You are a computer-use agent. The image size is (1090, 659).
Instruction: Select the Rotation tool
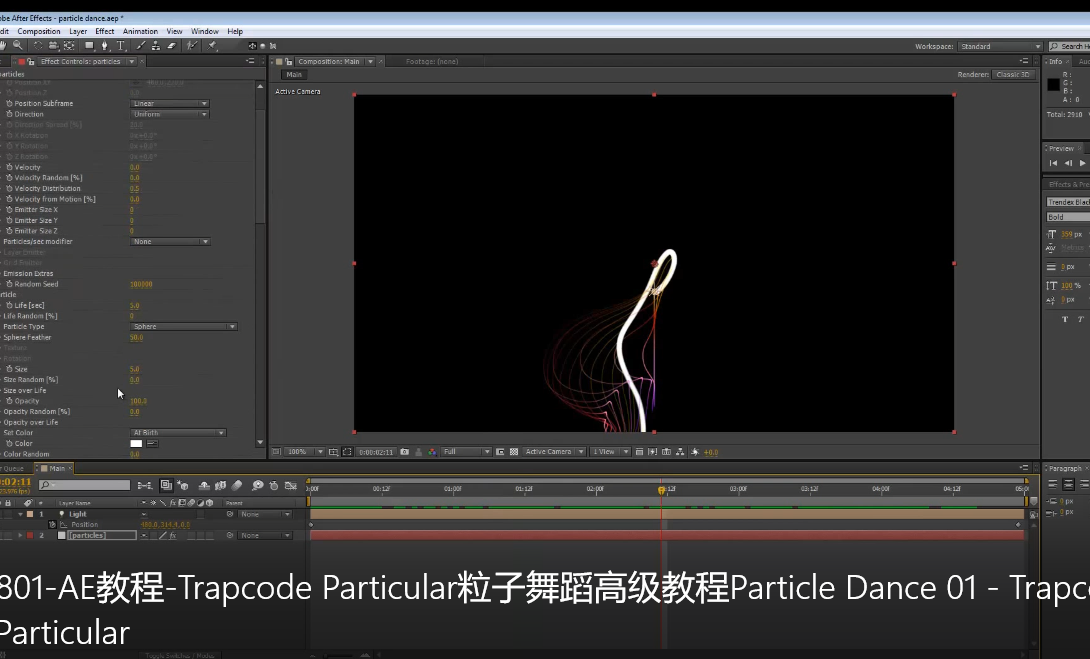38,45
